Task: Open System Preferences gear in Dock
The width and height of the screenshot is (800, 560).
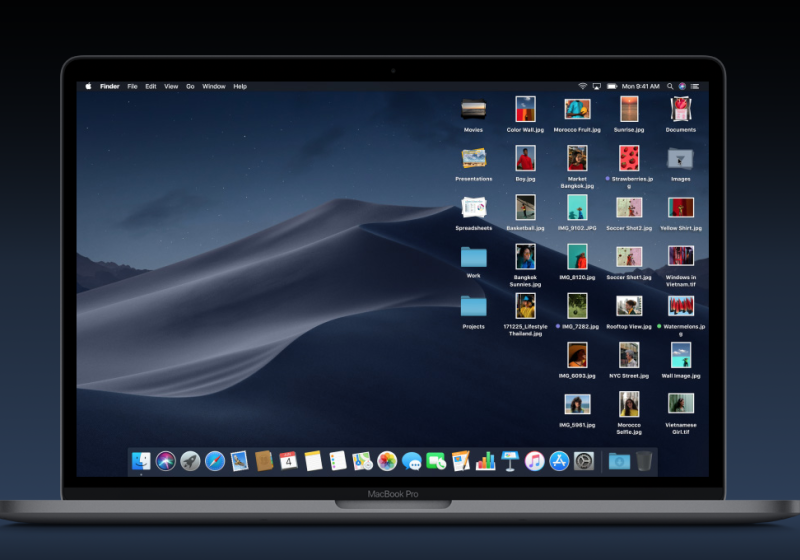Action: 584,461
